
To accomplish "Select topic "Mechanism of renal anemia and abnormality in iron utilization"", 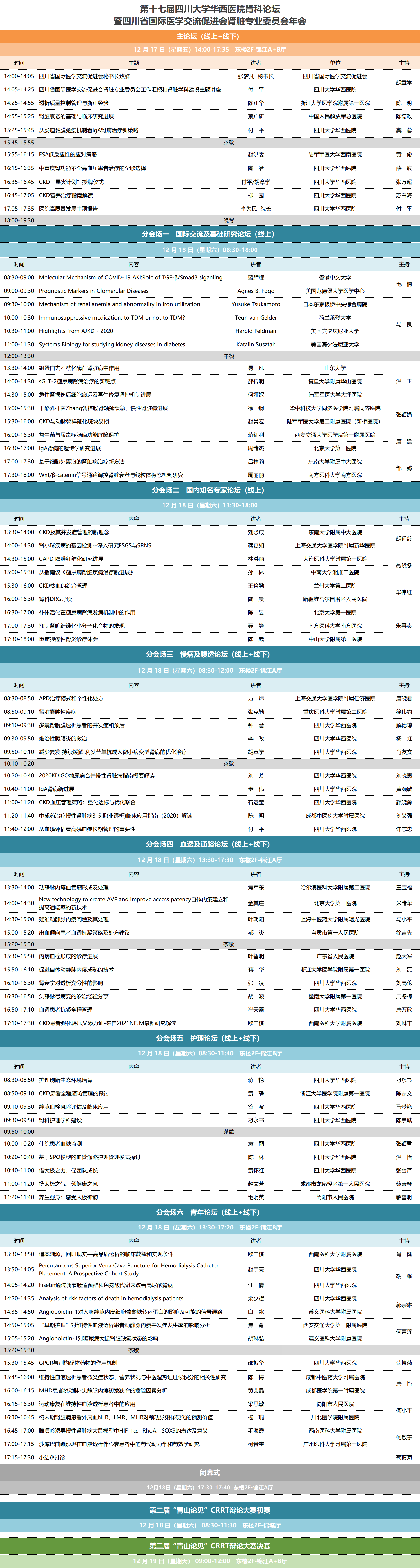I will pyautogui.click(x=119, y=304).
